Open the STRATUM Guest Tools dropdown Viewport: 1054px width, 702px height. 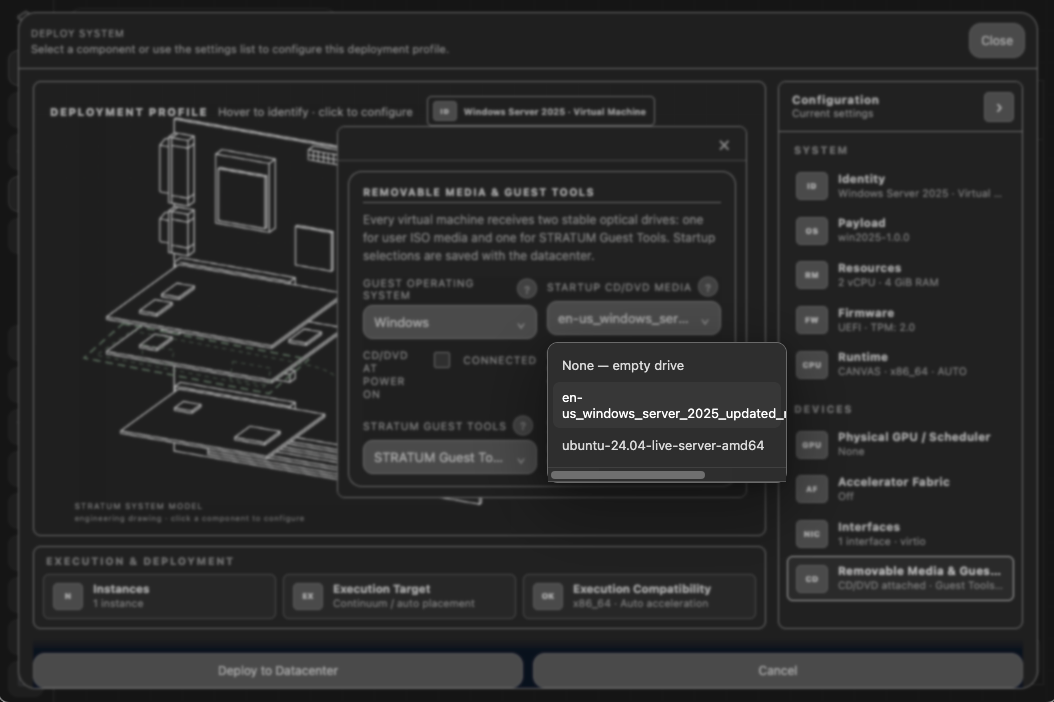pos(449,458)
